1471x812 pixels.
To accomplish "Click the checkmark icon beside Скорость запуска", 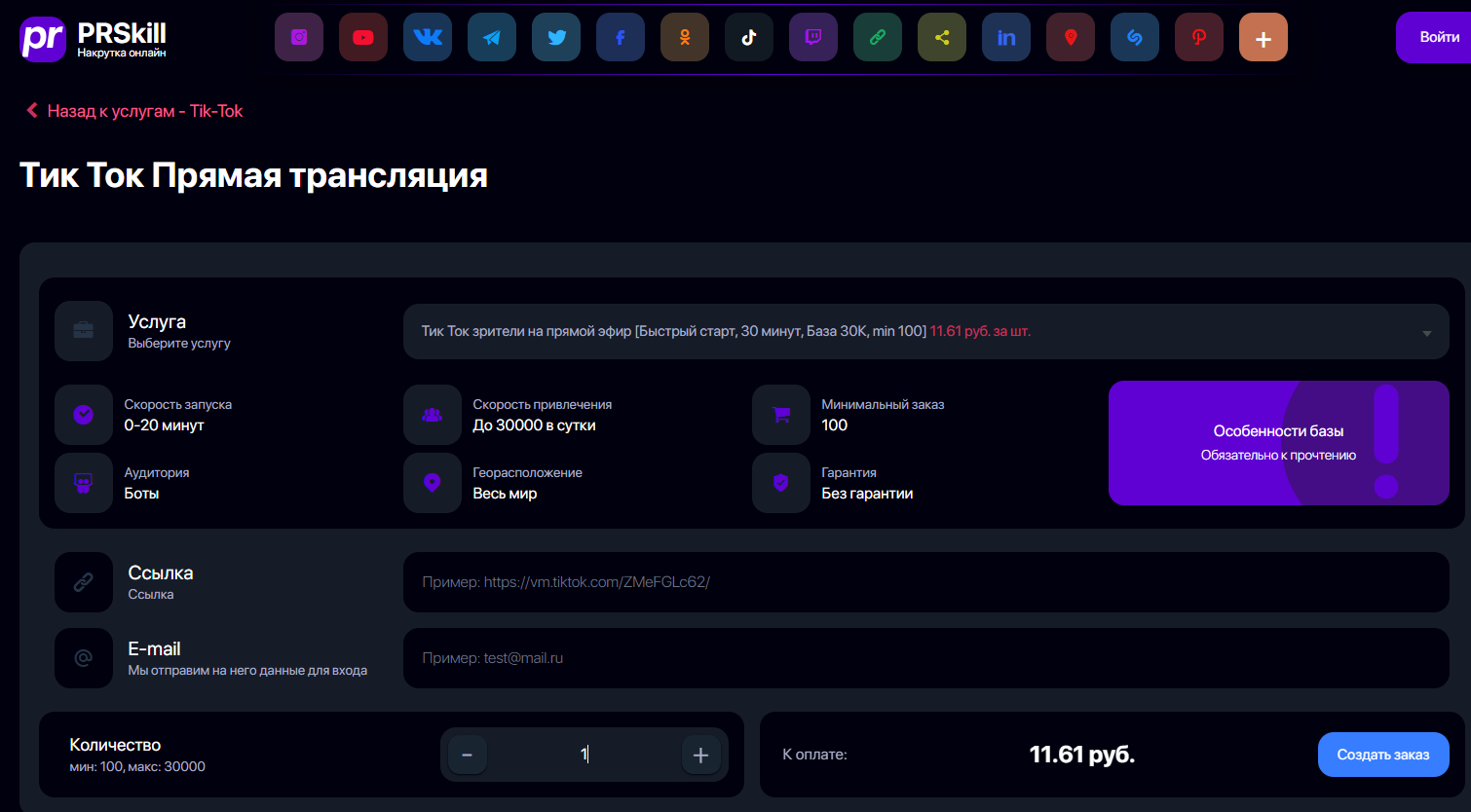I will (x=84, y=415).
